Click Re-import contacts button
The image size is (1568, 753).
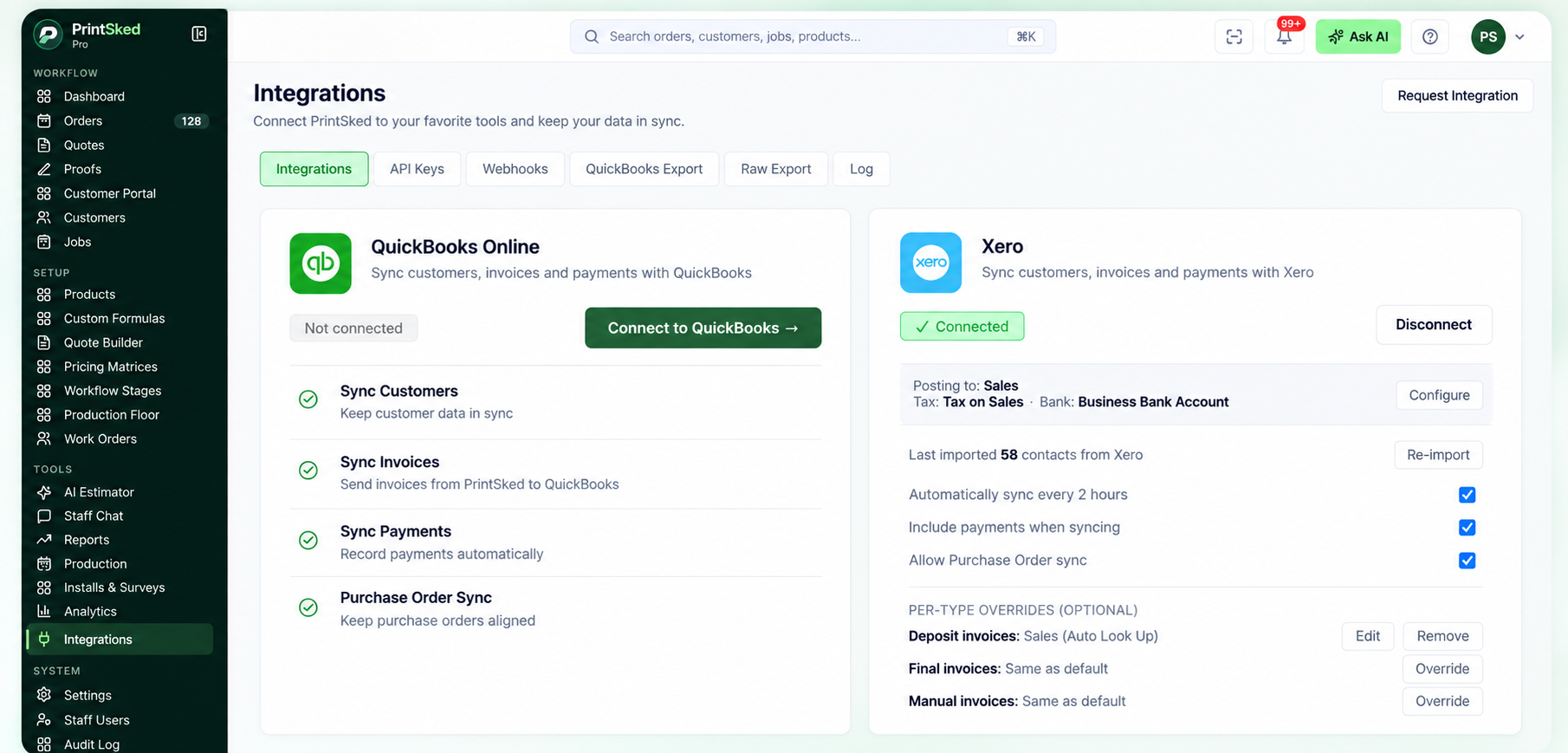[1438, 455]
